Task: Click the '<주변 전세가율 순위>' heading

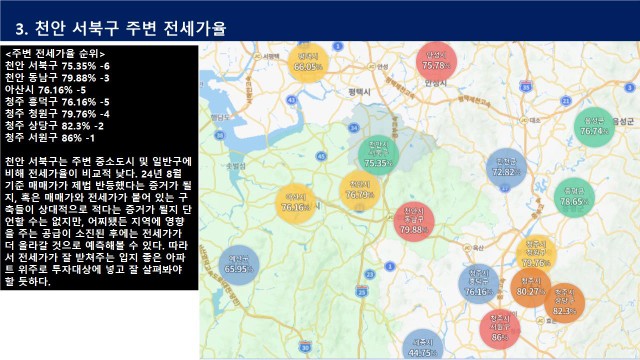Action: 55,53
